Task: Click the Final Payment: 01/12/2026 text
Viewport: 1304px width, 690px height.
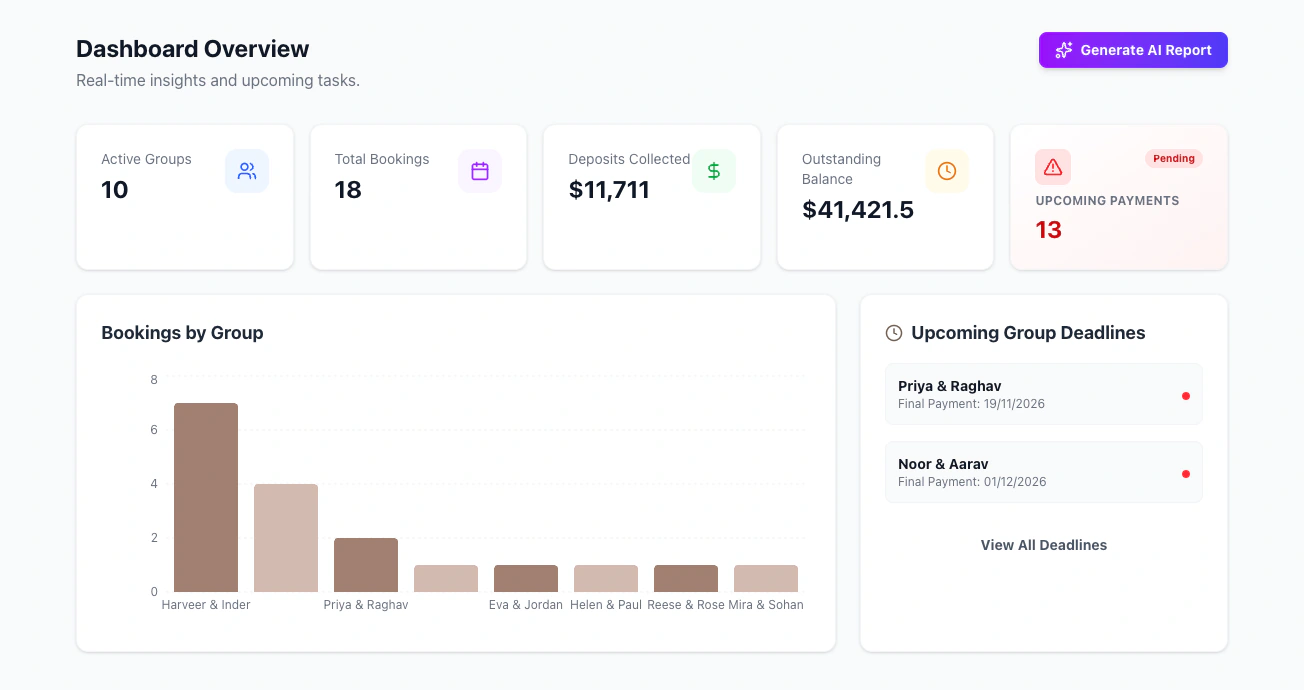Action: tap(972, 482)
